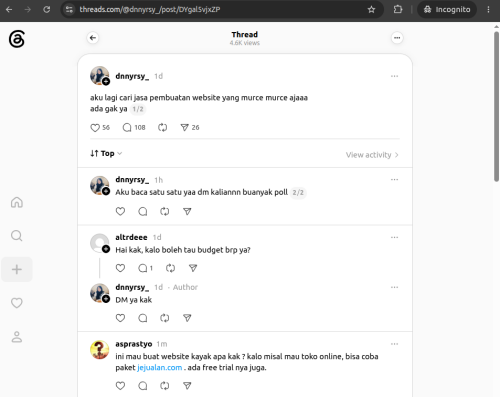
Task: Go back using the thread back arrow
Action: point(93,38)
